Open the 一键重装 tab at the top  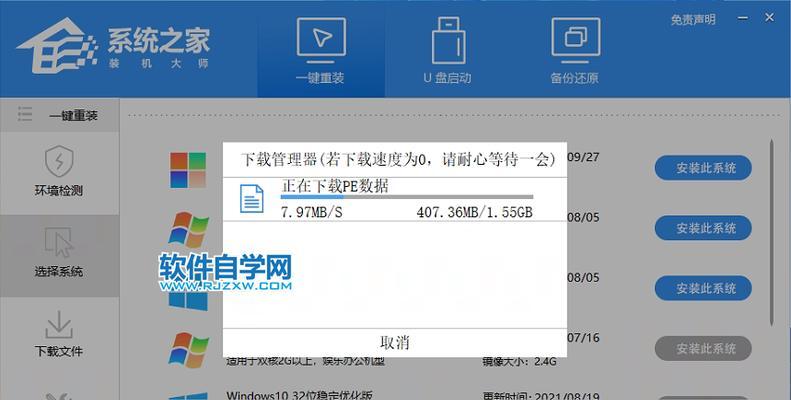click(321, 50)
